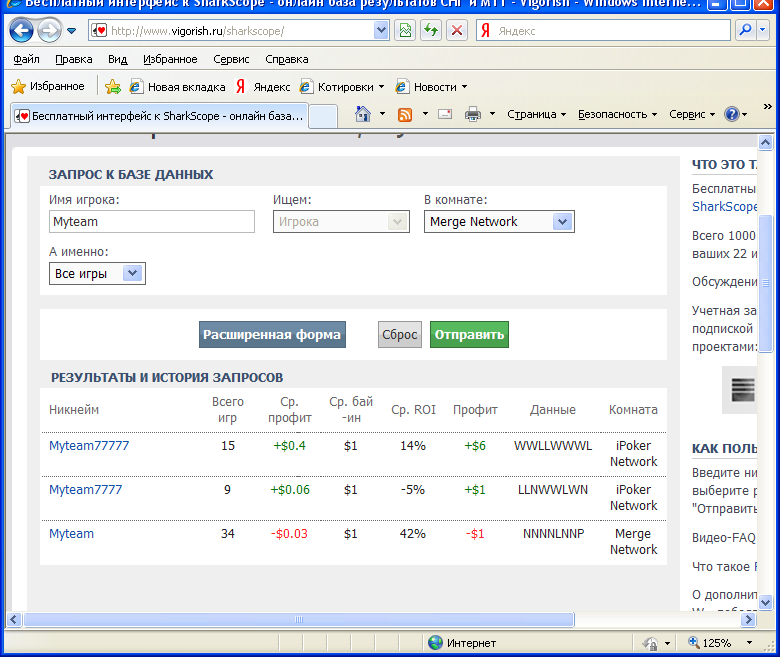Open the Новости web slice
The image size is (780, 657).
point(431,87)
